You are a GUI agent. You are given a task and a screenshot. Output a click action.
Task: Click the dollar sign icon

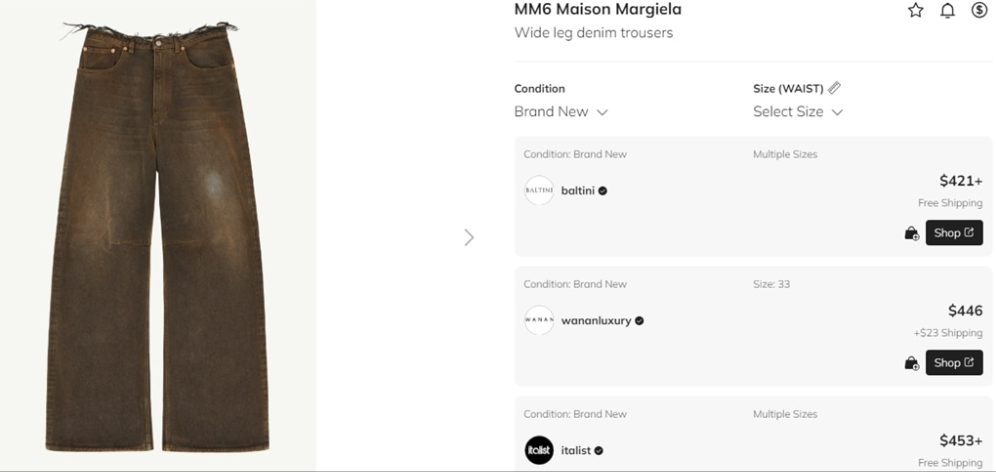(x=979, y=10)
